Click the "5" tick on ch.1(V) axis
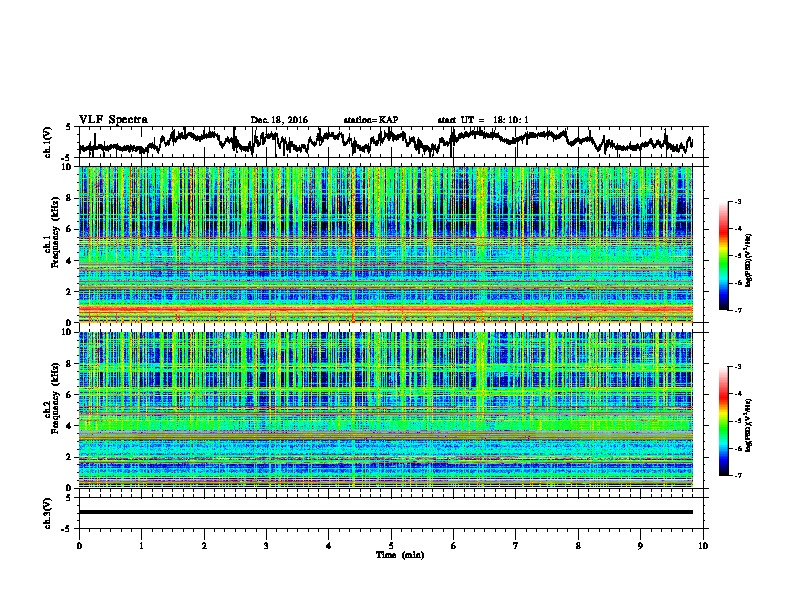The image size is (792, 612). click(x=68, y=127)
